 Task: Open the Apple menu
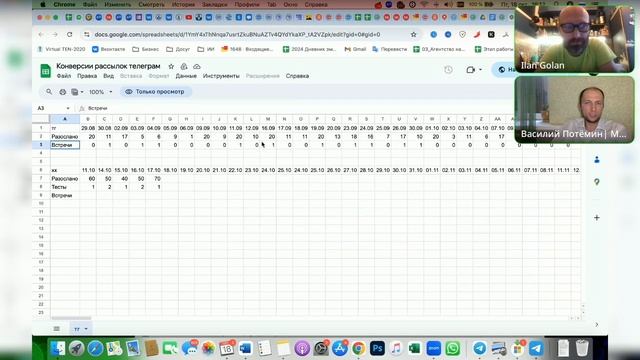coord(42,4)
